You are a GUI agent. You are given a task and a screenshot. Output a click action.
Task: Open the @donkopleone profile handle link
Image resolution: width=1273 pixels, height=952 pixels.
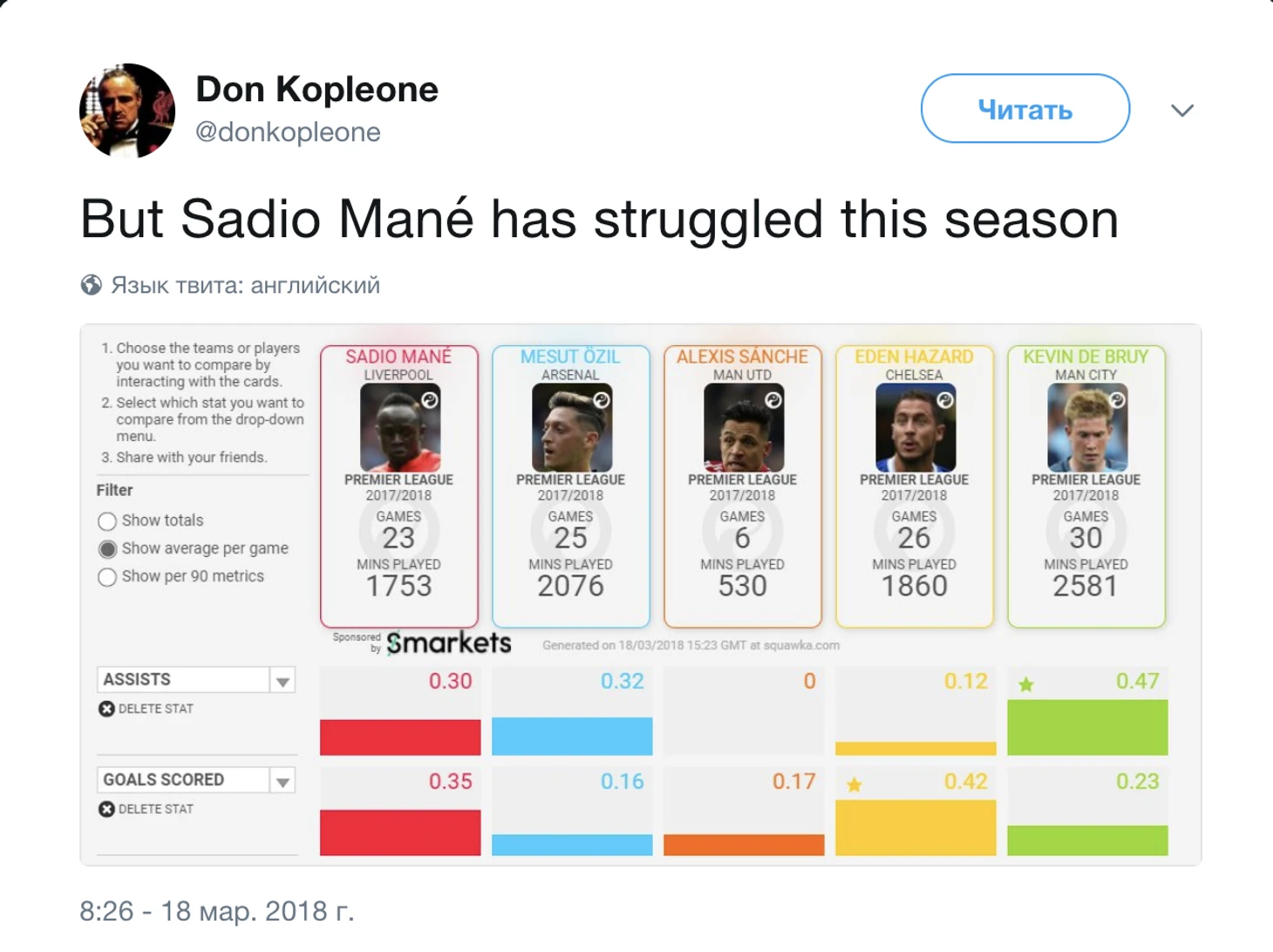(288, 132)
